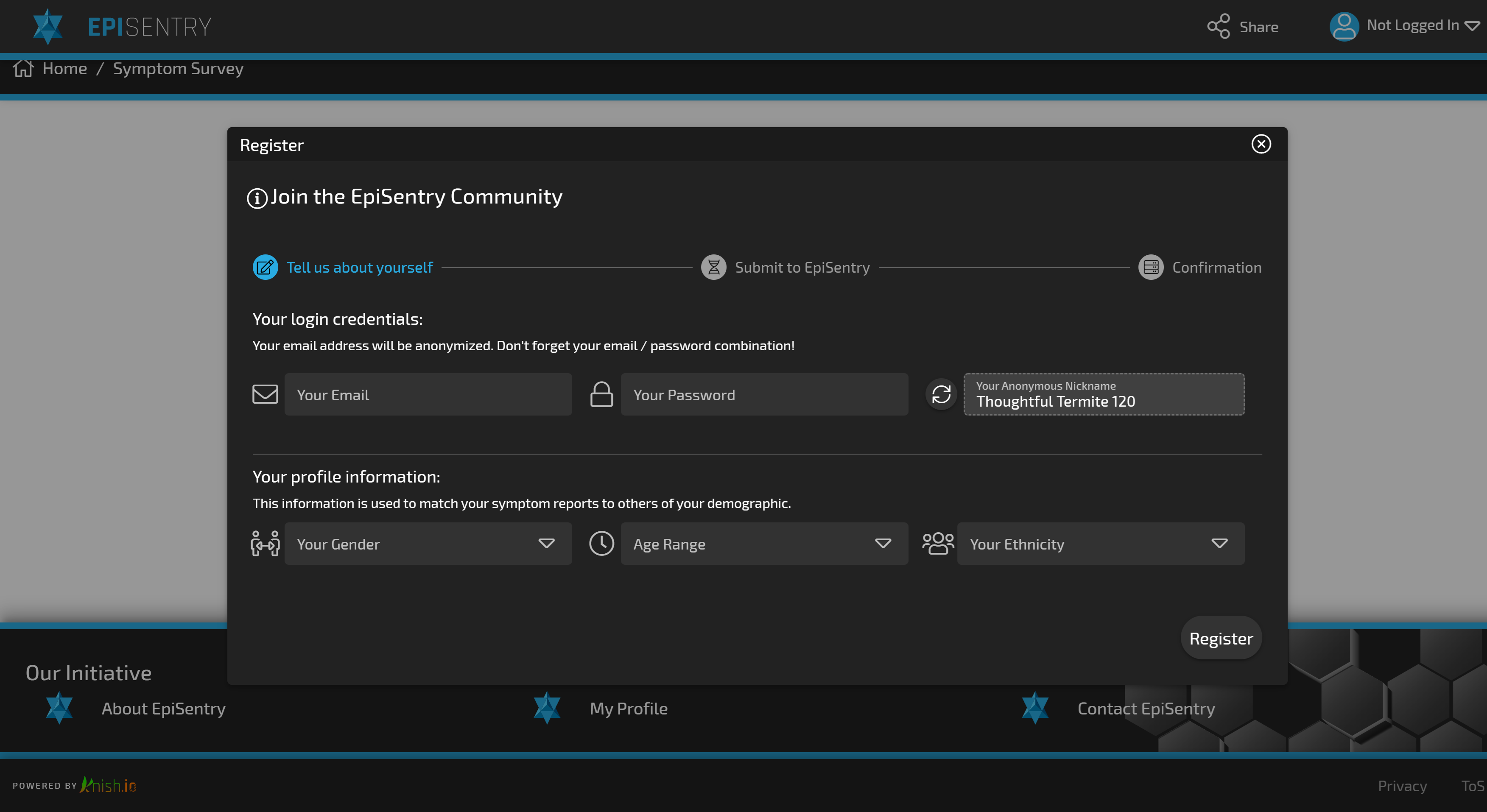Click the EpiSentry star logo
Screen dimensions: 1487x812
click(48, 27)
